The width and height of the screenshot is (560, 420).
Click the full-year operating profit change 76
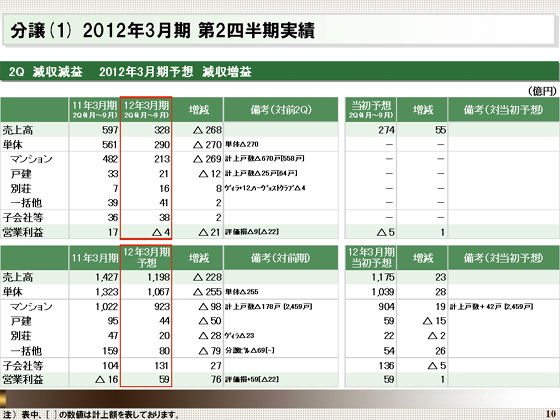click(216, 379)
